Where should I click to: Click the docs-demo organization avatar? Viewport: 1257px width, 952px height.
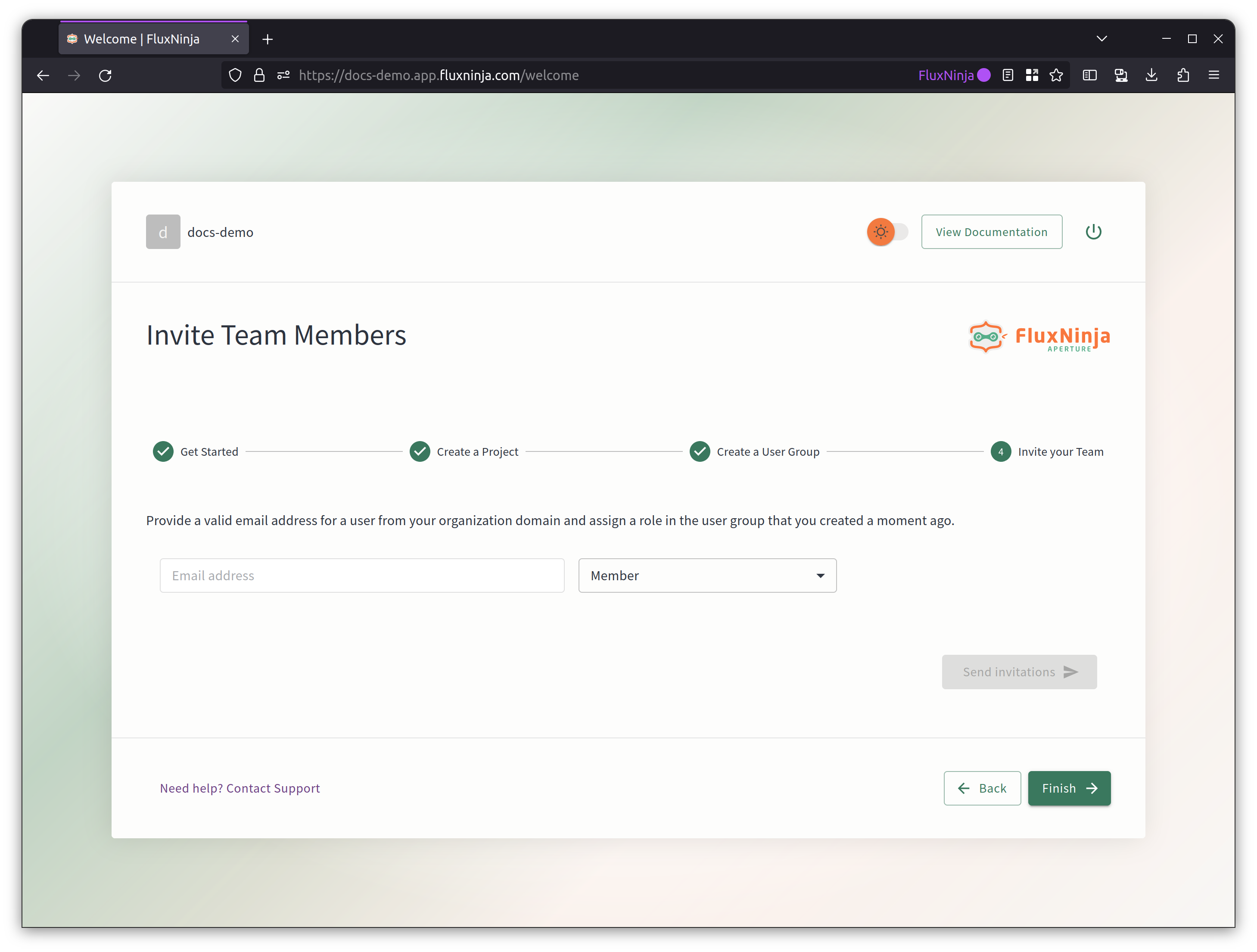[163, 232]
